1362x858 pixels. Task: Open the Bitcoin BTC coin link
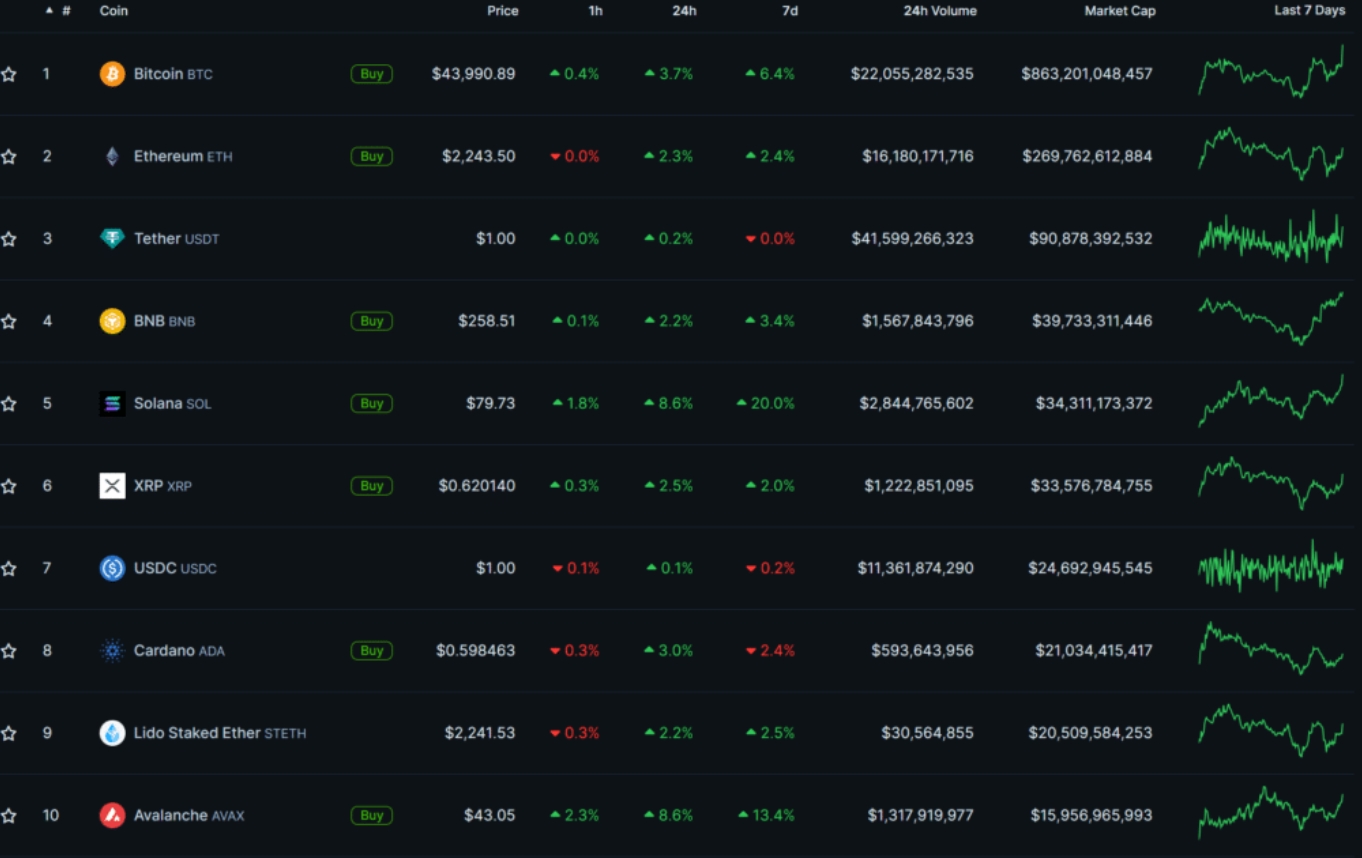click(173, 74)
